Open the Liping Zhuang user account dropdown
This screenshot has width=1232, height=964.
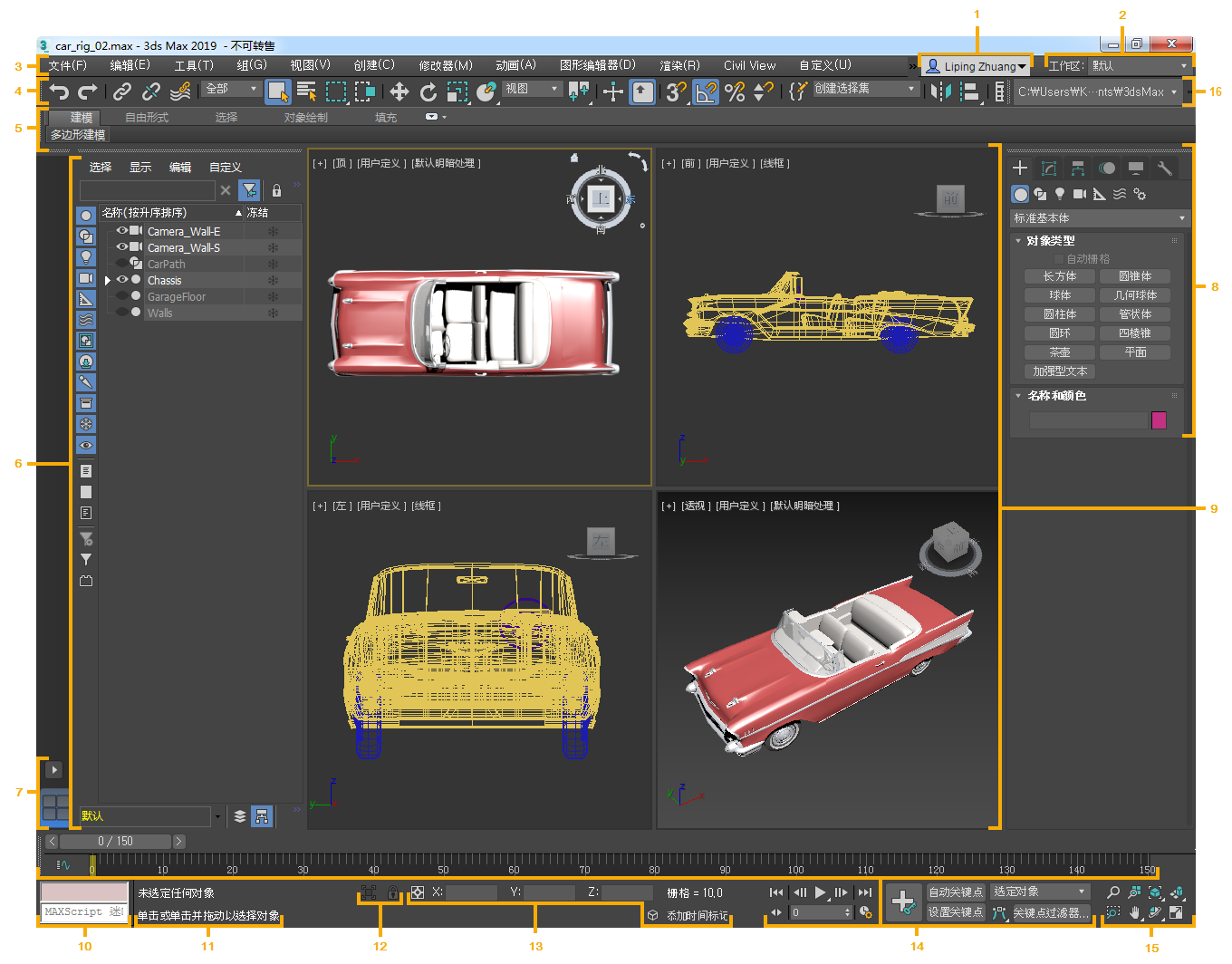pos(976,66)
